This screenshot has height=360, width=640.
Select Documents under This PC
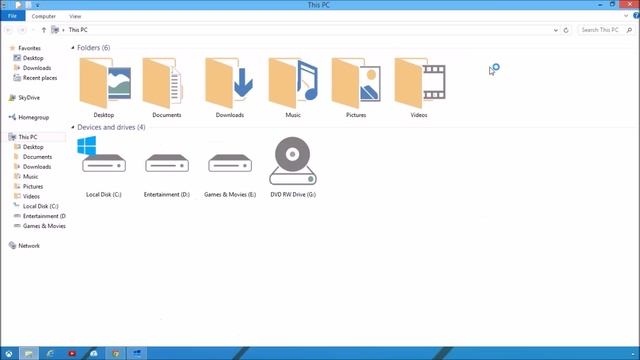pos(37,157)
